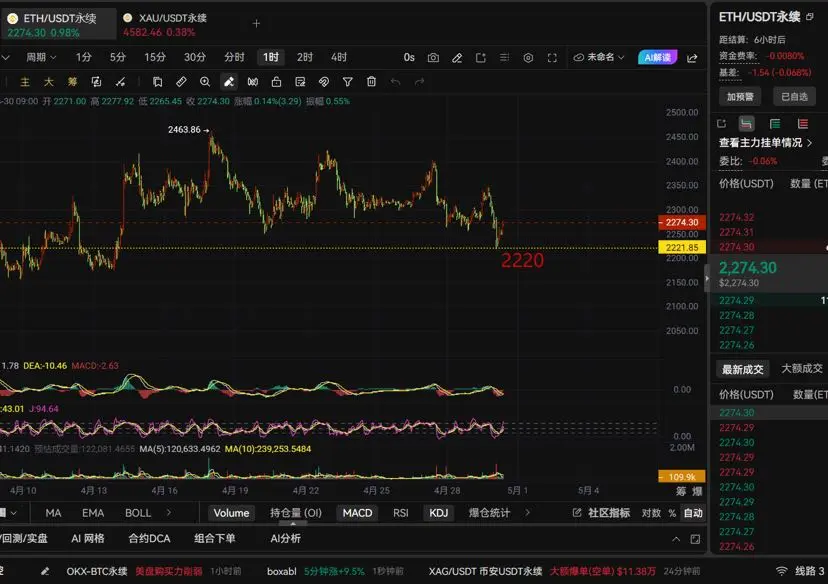Click the AI解读 button
This screenshot has width=828, height=584.
[657, 57]
